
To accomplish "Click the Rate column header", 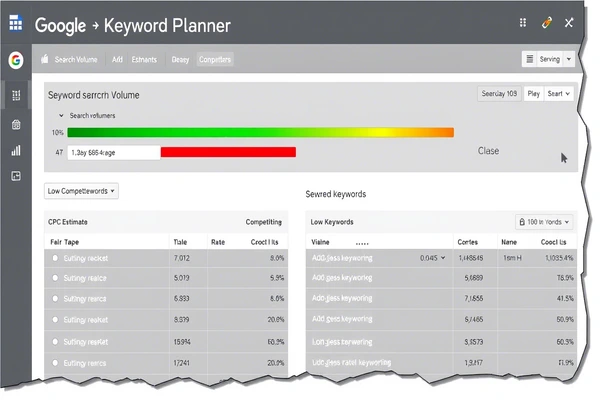I will (218, 242).
